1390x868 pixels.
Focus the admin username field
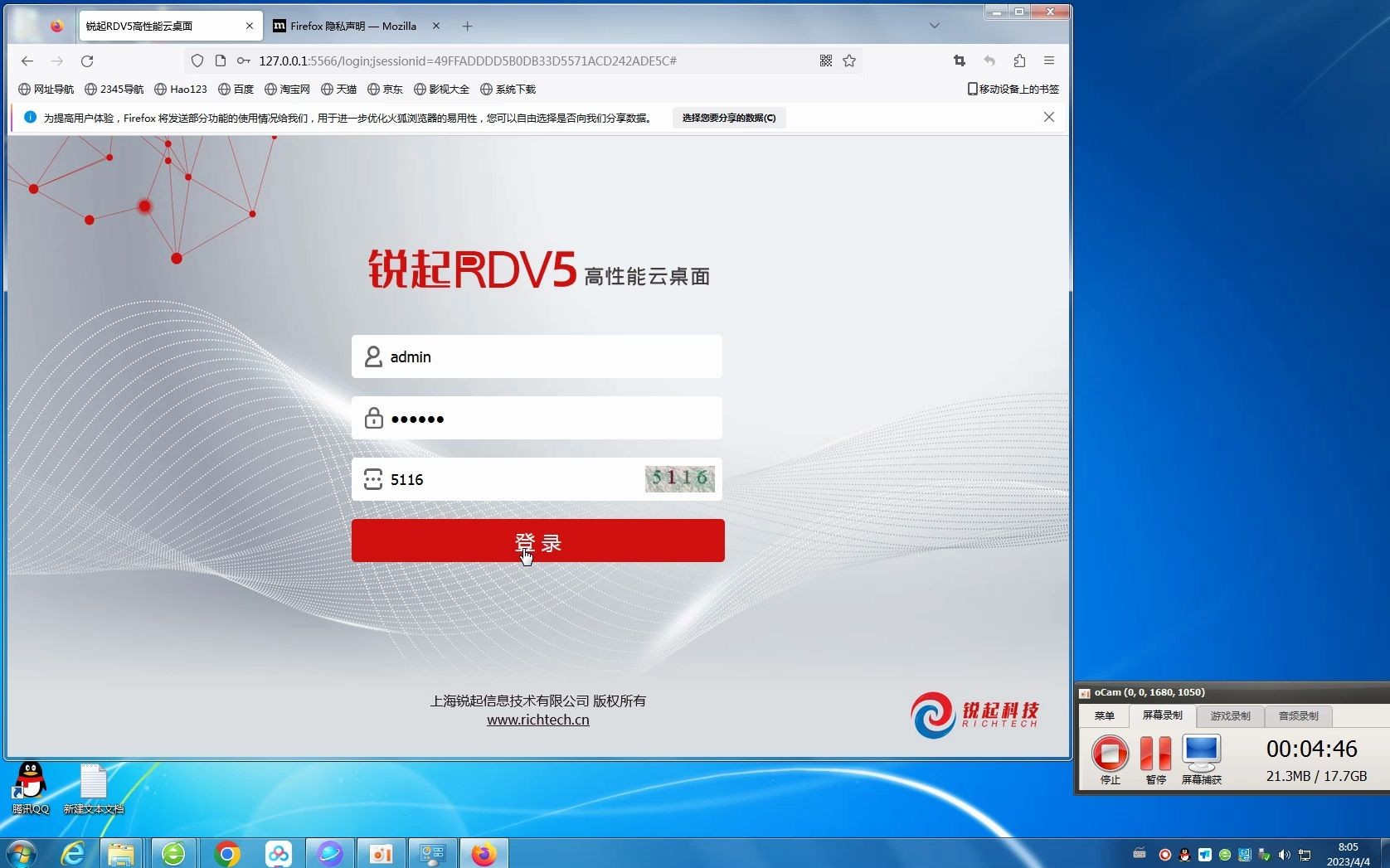(537, 356)
